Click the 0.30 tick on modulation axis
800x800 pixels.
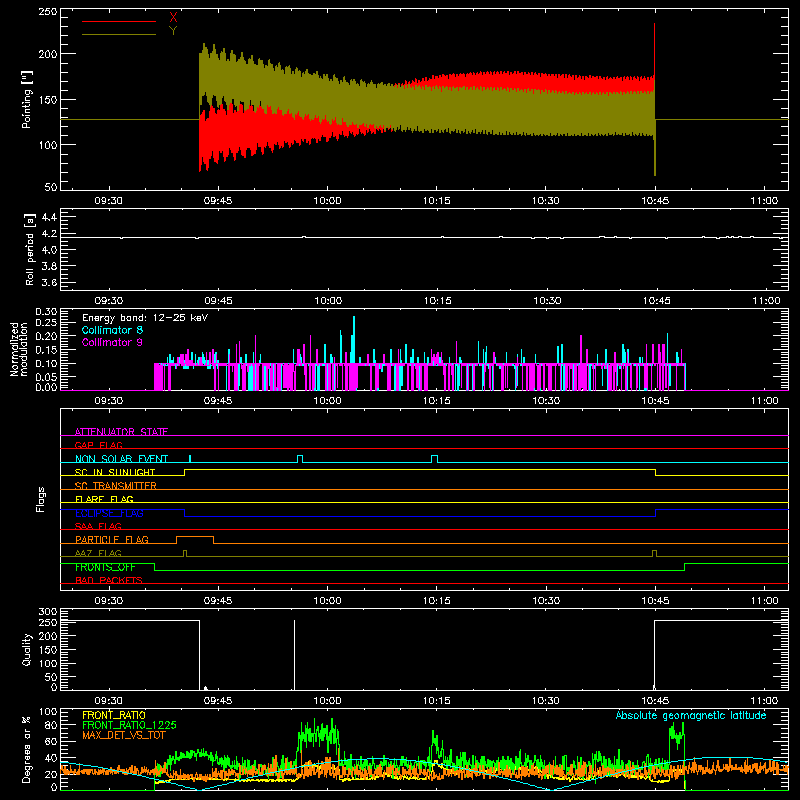pos(46,312)
